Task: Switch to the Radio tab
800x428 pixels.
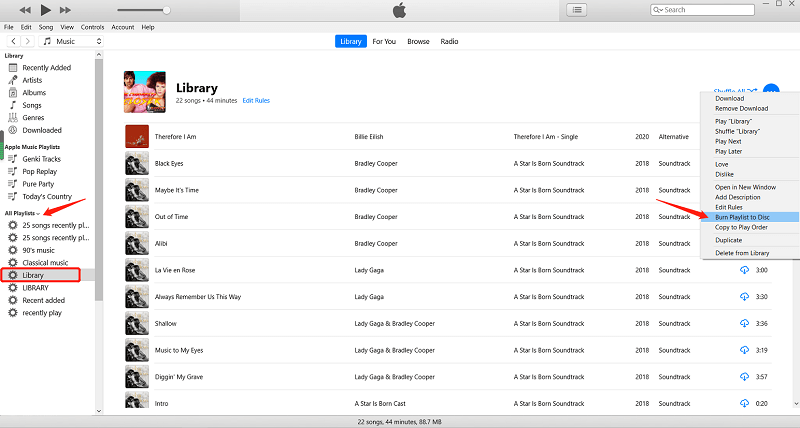Action: click(449, 41)
